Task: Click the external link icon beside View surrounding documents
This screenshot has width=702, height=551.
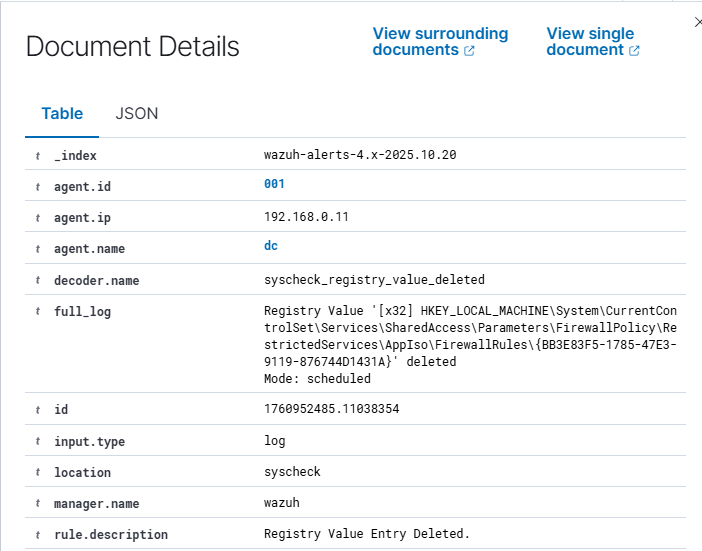Action: (x=470, y=51)
